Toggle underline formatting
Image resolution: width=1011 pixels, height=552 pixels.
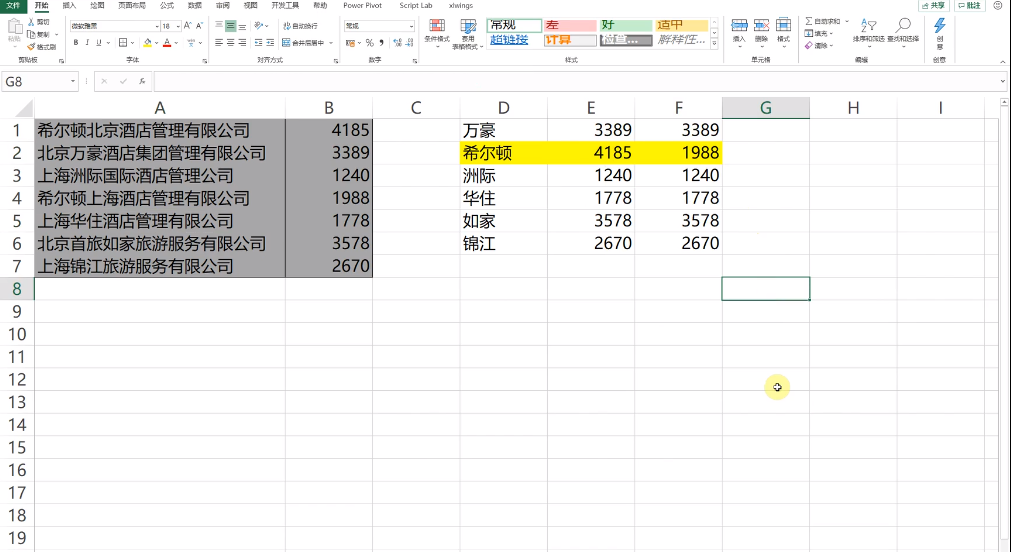(x=99, y=43)
